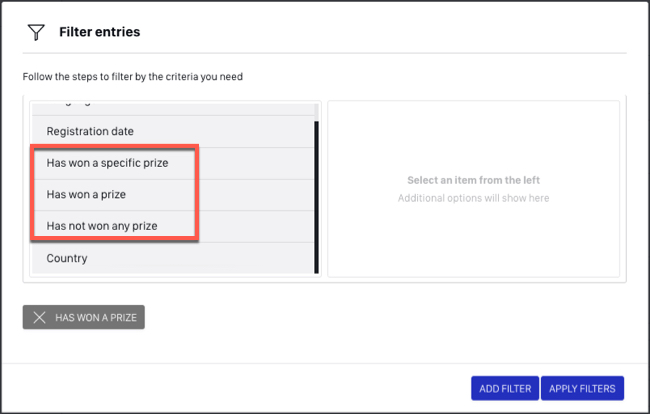
Task: Click the criteria list scrollbar thumb
Action: 316,197
